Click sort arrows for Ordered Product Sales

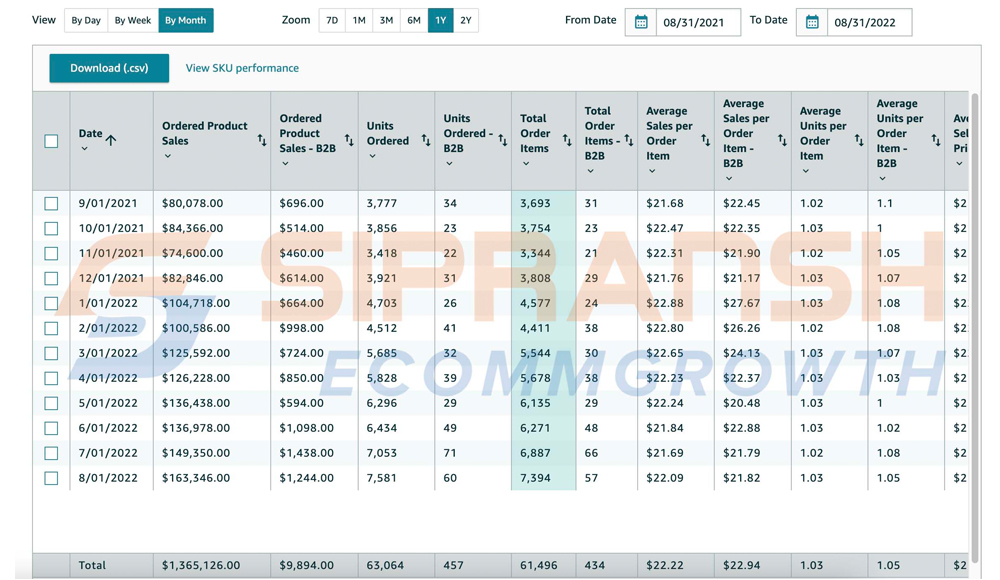coord(262,141)
